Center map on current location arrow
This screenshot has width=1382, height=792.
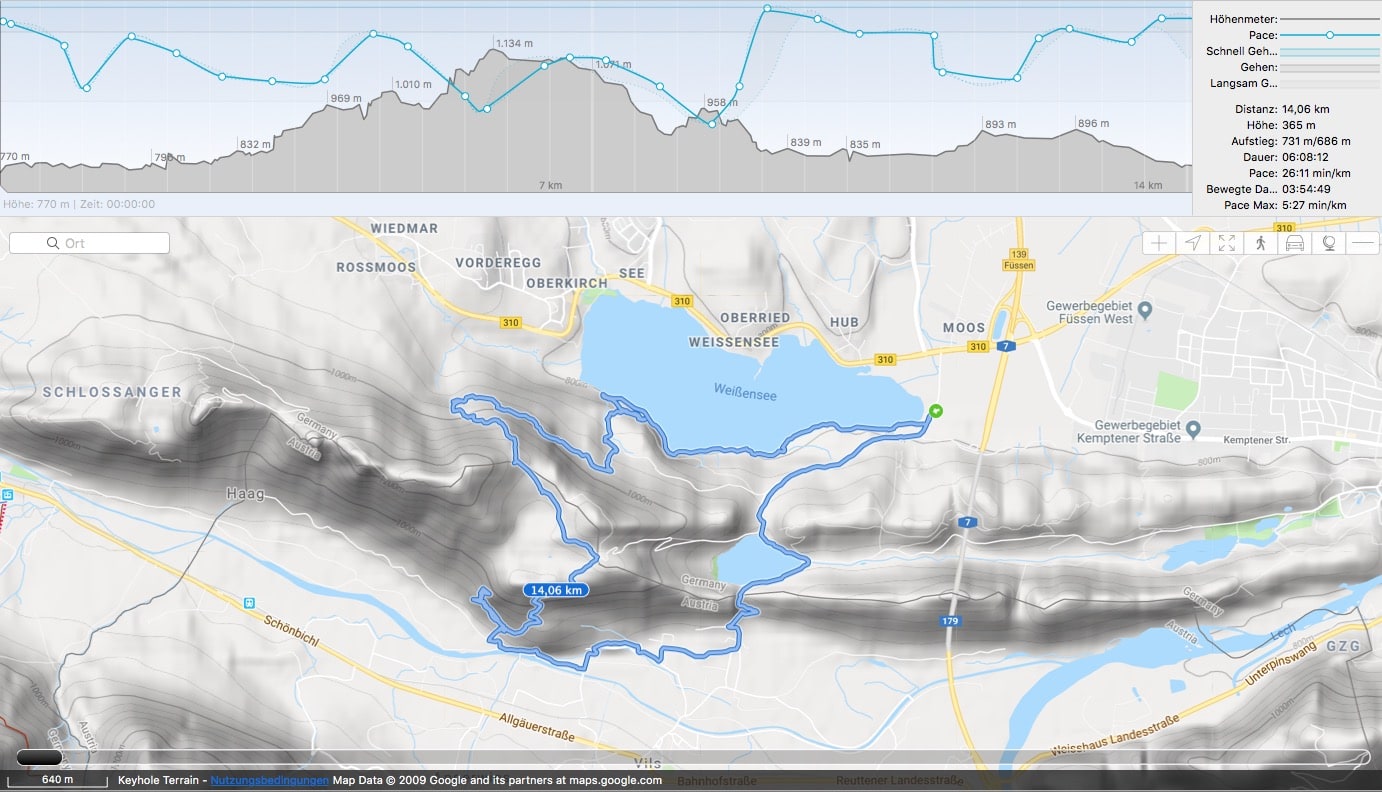[1193, 243]
